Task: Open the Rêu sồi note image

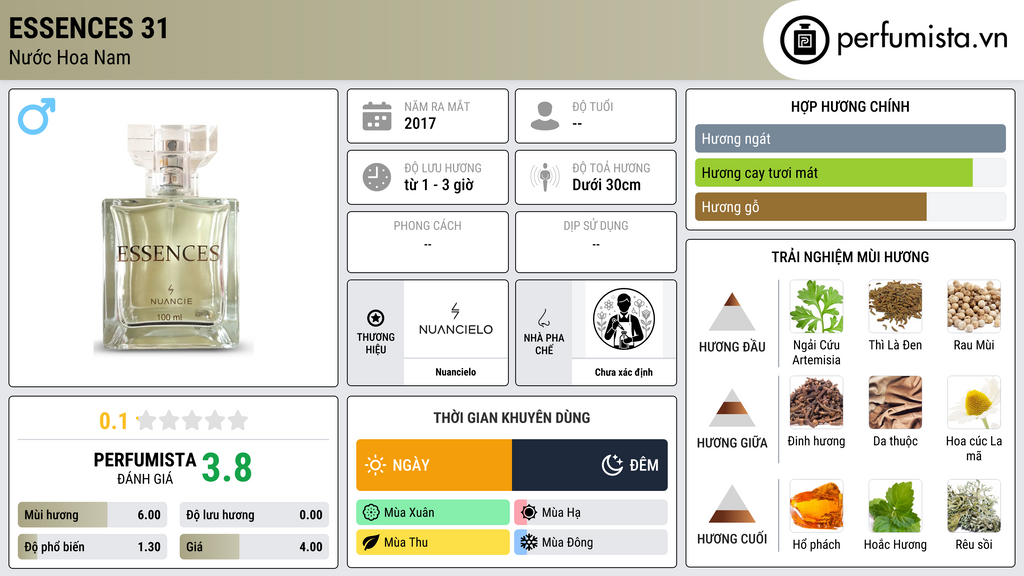Action: tap(974, 506)
